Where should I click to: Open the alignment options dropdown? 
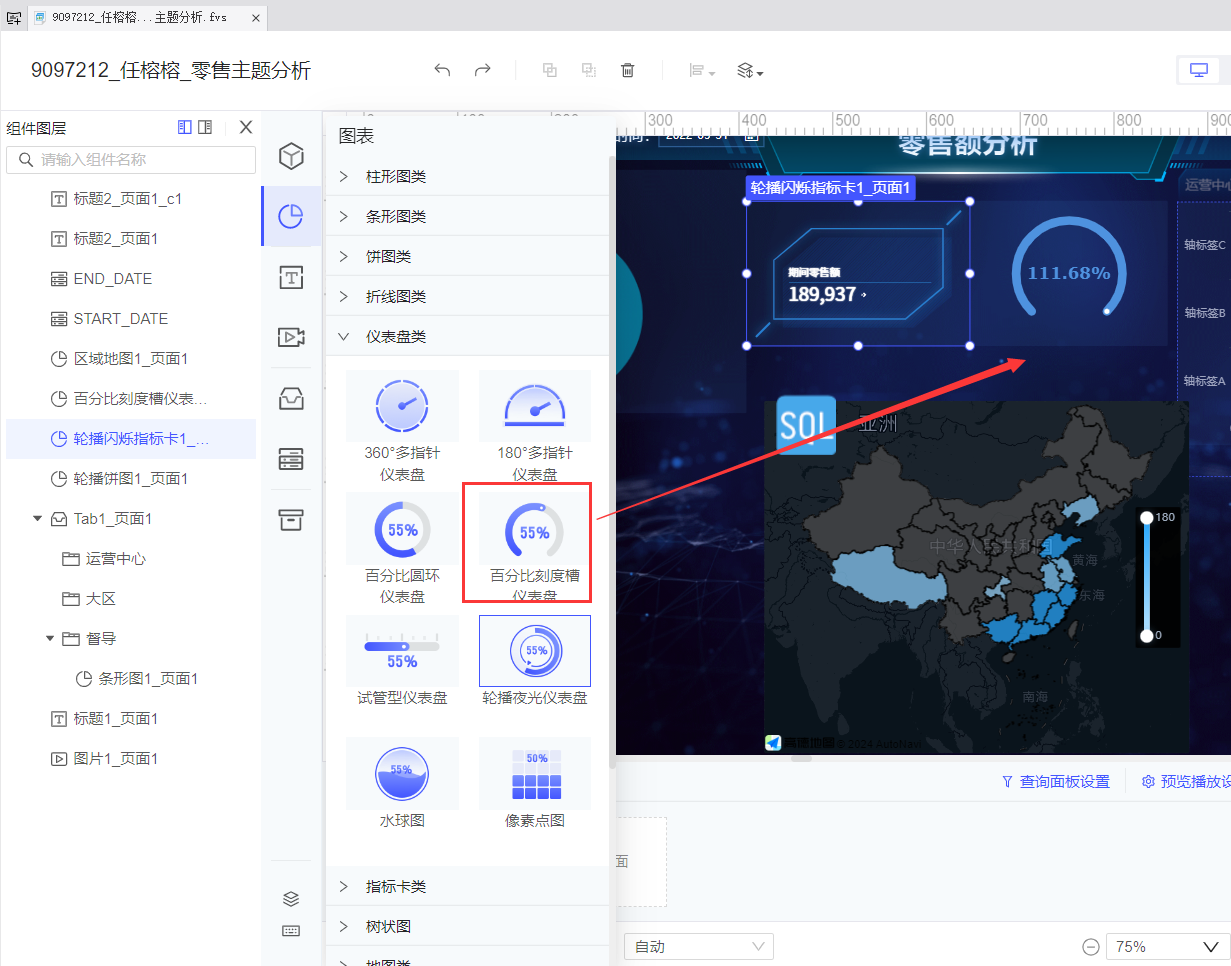tap(702, 71)
